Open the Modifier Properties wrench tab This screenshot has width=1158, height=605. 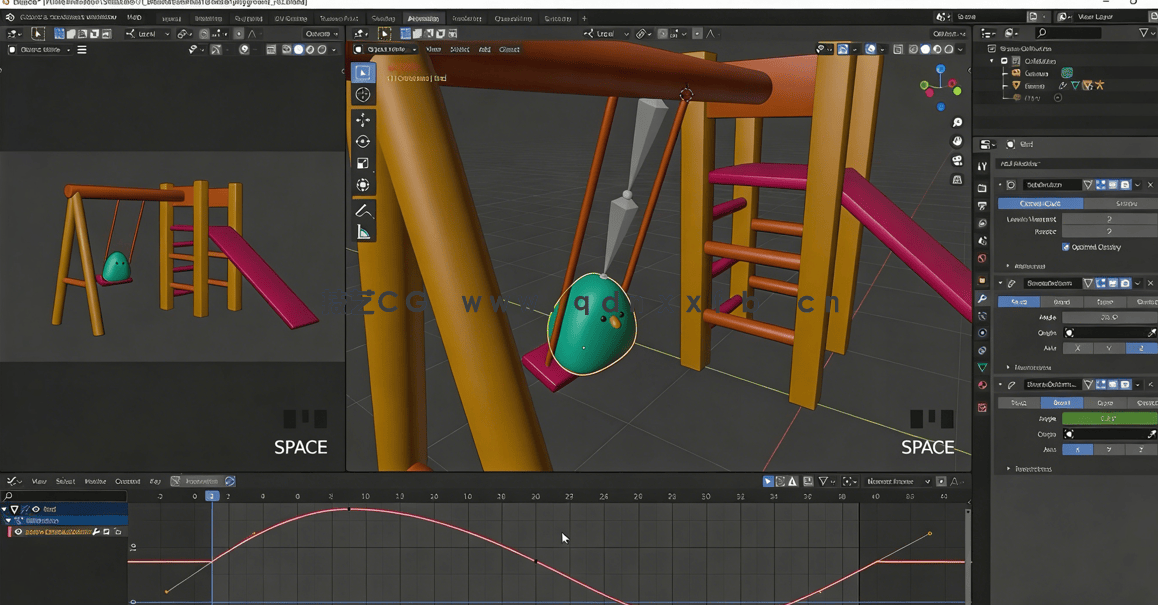982,297
